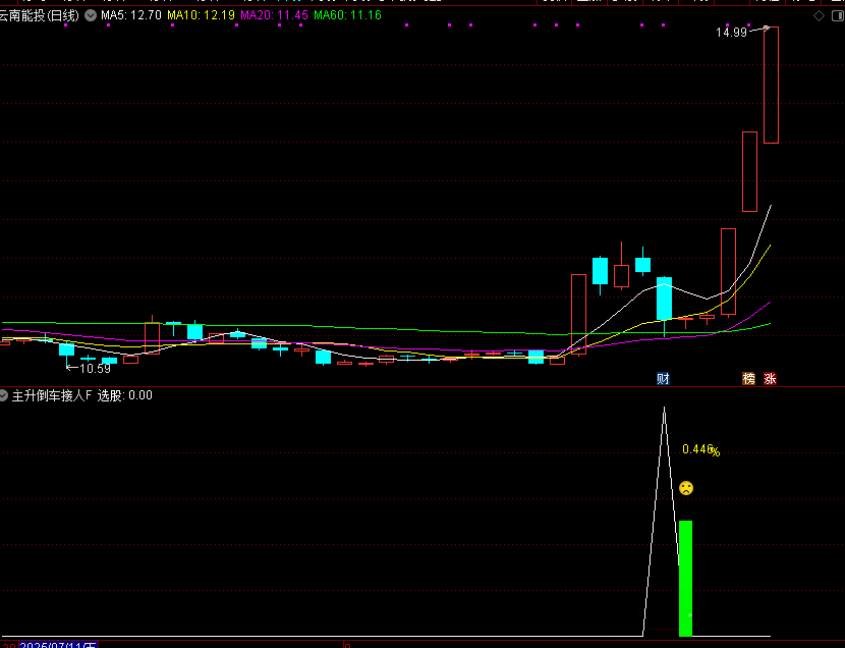Click the sad face emoji icon
The width and height of the screenshot is (845, 648).
coord(686,488)
